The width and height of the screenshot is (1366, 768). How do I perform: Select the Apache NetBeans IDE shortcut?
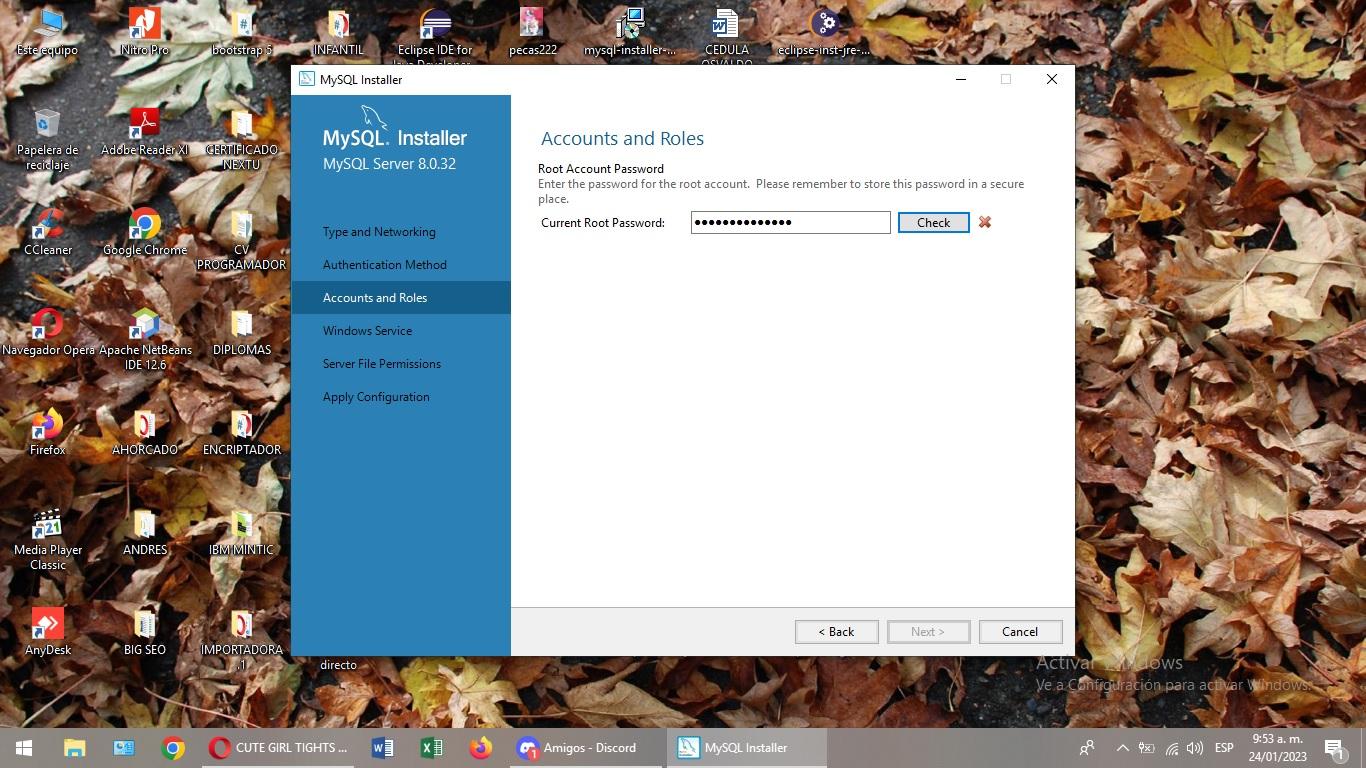coord(145,339)
